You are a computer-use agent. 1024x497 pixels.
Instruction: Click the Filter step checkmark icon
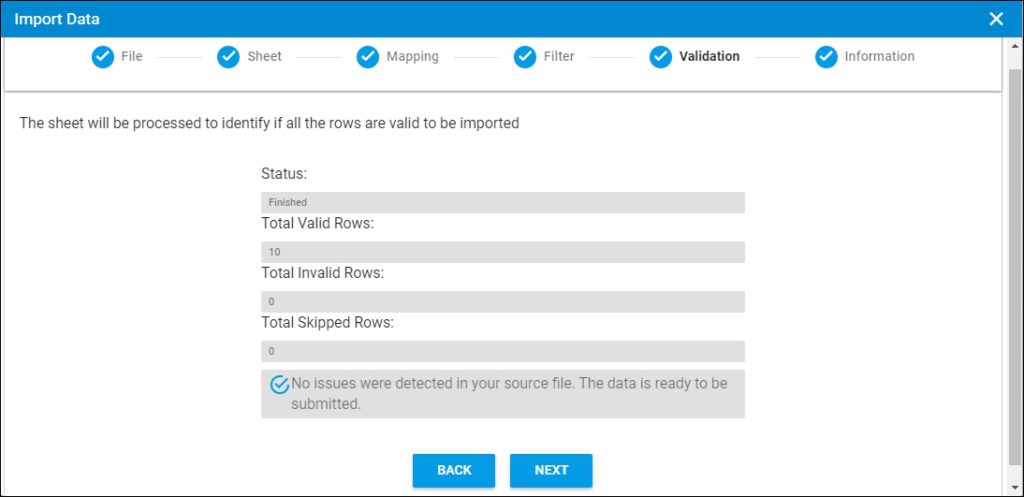click(525, 57)
